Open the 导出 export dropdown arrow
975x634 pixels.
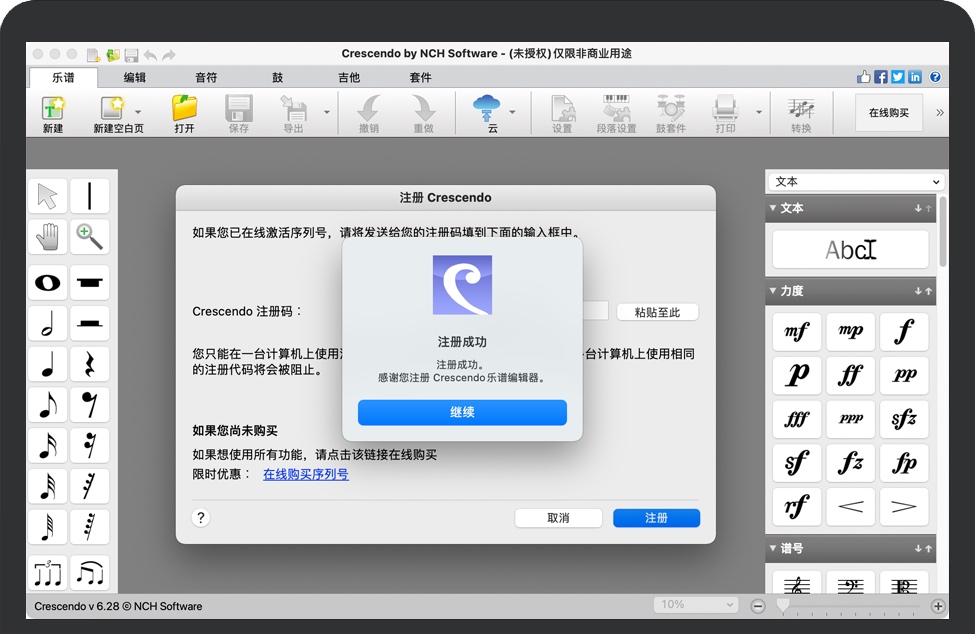(328, 112)
